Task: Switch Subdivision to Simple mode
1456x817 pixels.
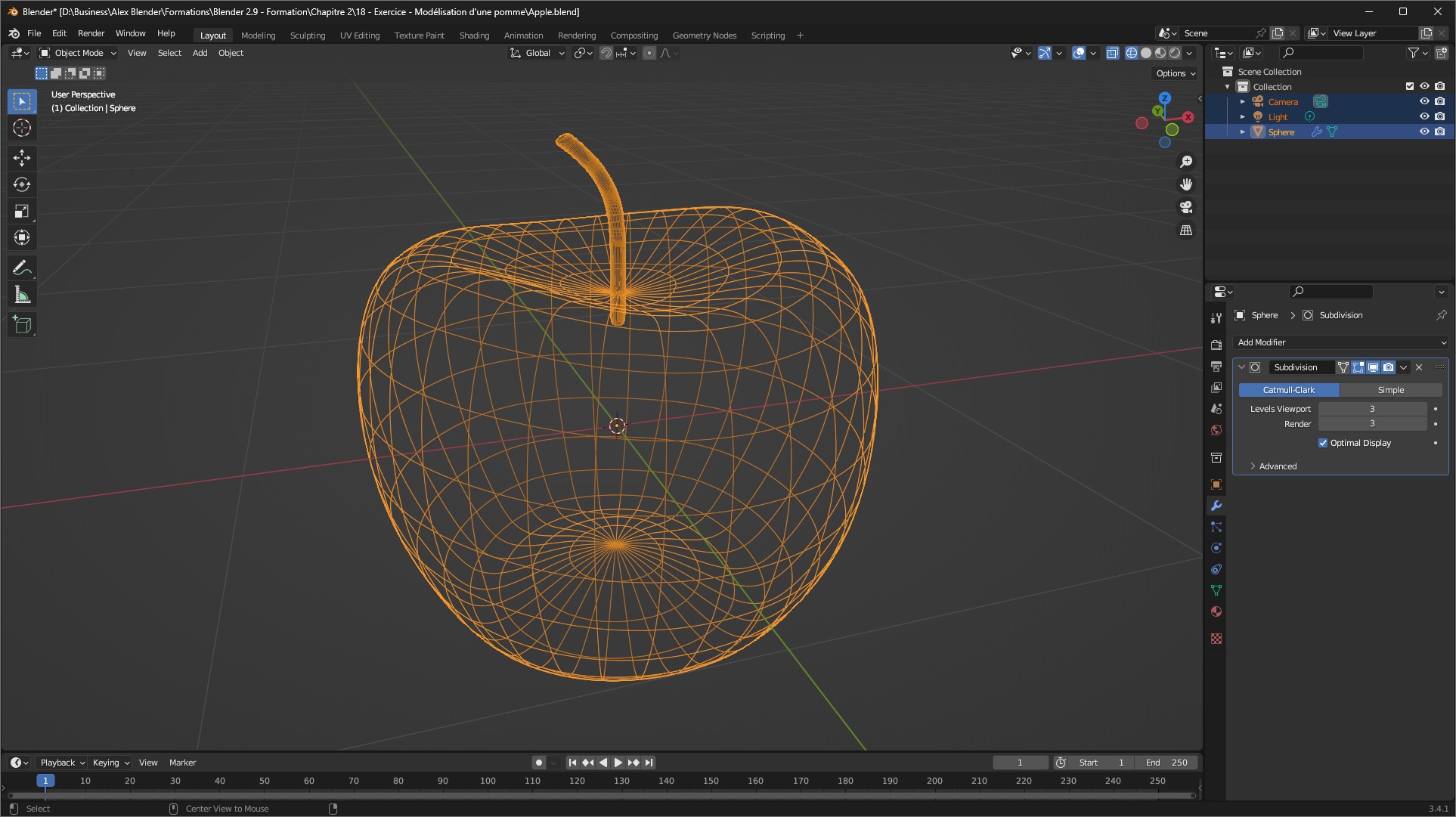Action: (1390, 389)
